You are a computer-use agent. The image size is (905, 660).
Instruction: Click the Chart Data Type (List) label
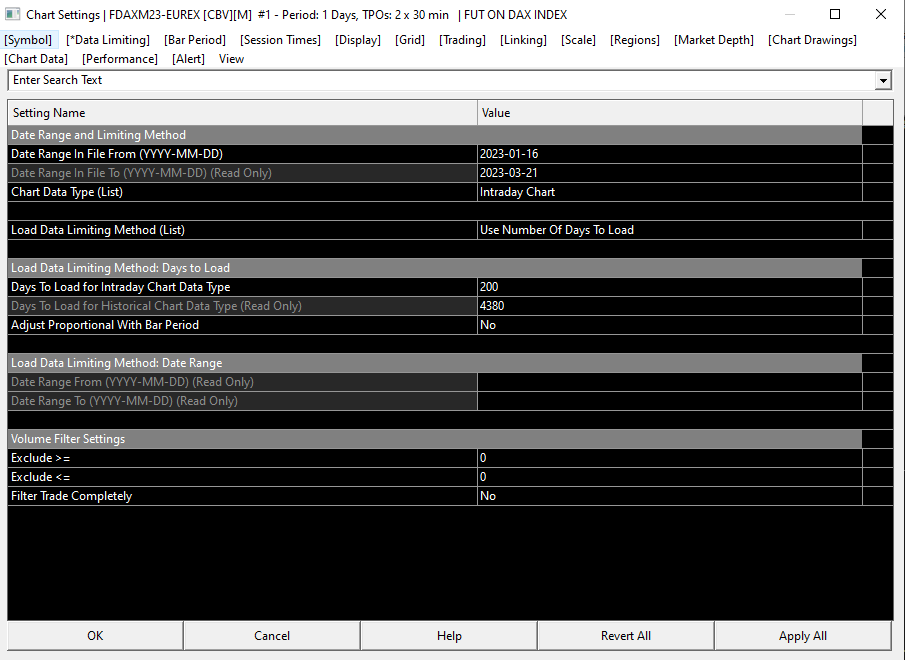pos(67,192)
